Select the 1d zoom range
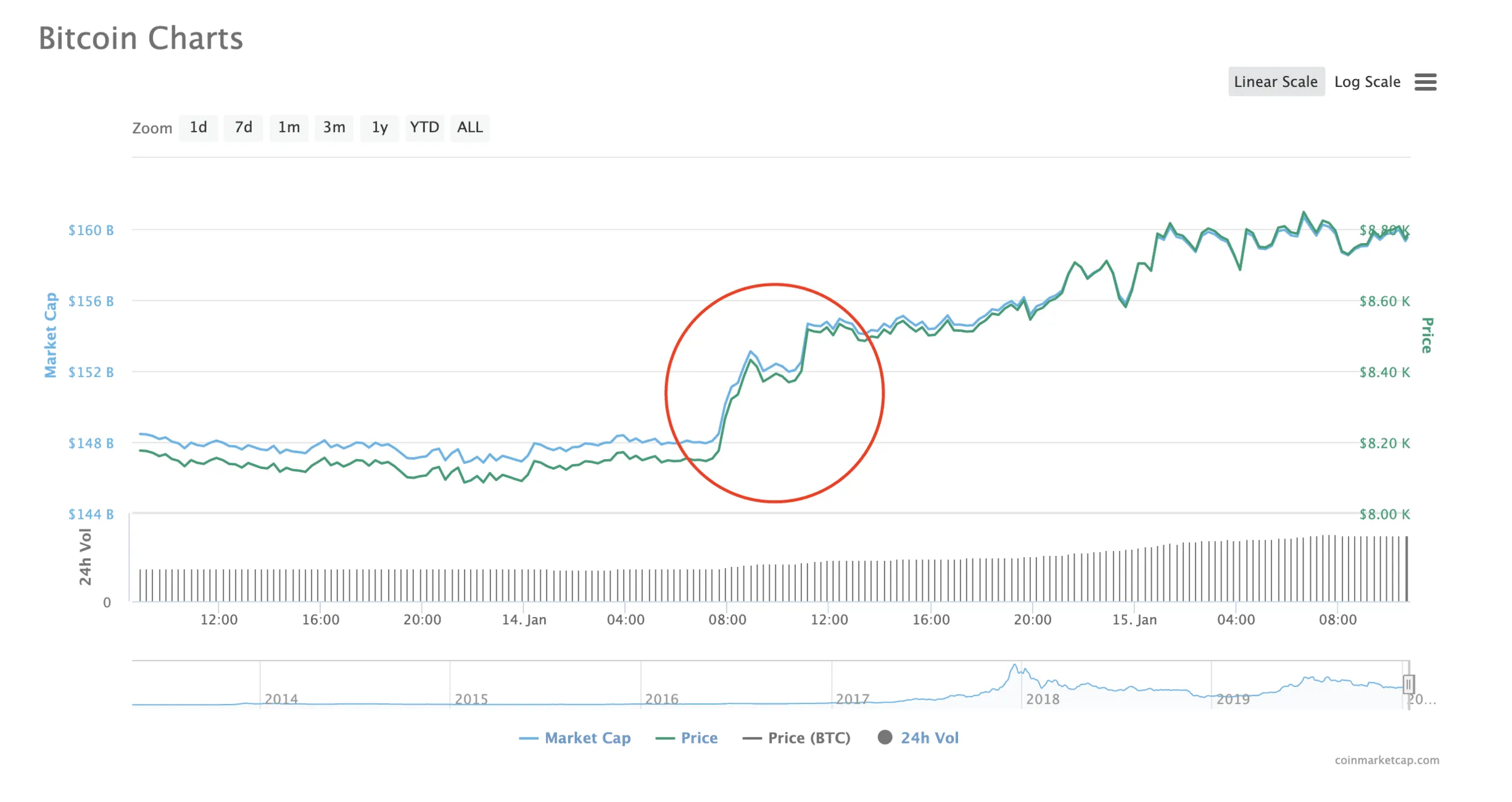The width and height of the screenshot is (1512, 802). pos(198,128)
